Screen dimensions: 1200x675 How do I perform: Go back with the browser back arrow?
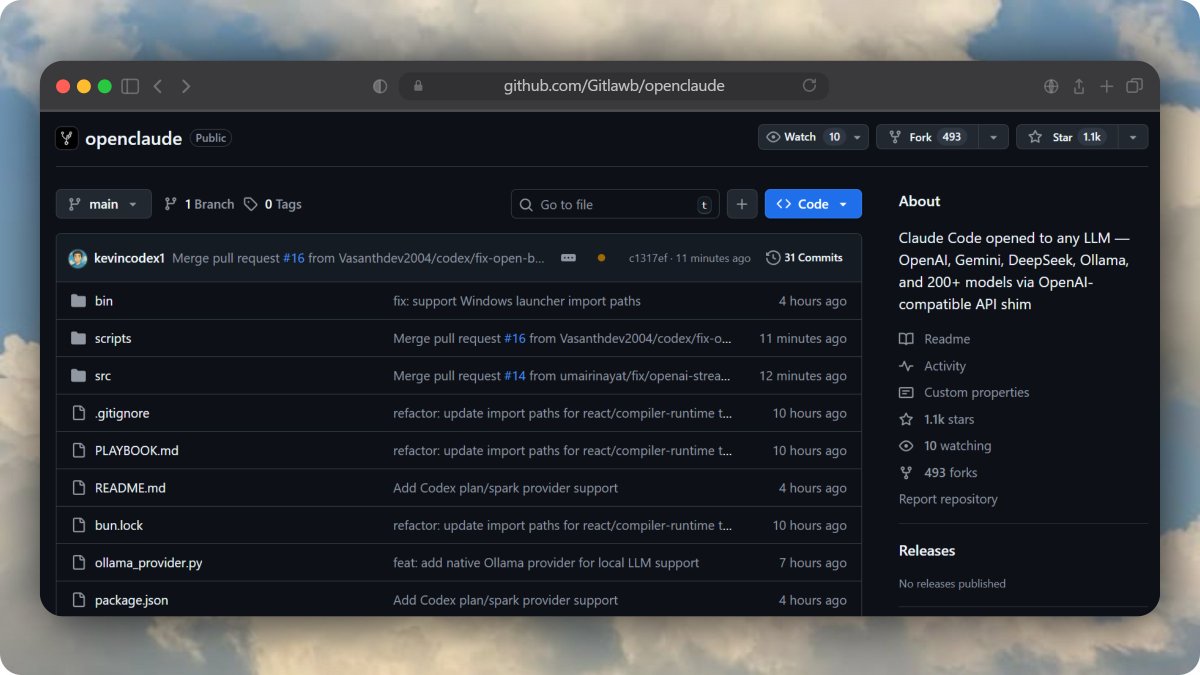158,87
